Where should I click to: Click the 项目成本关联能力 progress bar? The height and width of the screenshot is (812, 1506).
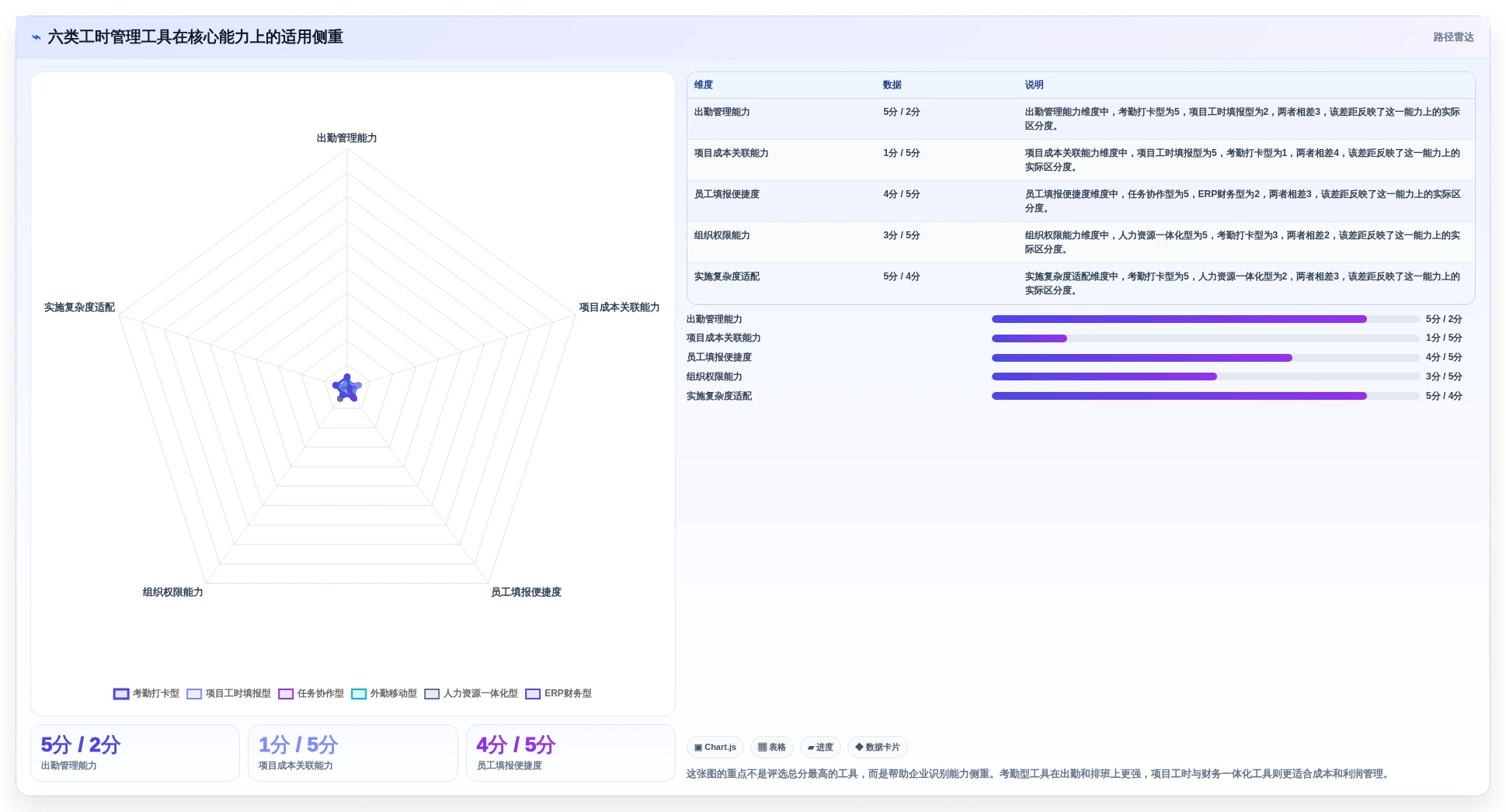[x=1205, y=338]
